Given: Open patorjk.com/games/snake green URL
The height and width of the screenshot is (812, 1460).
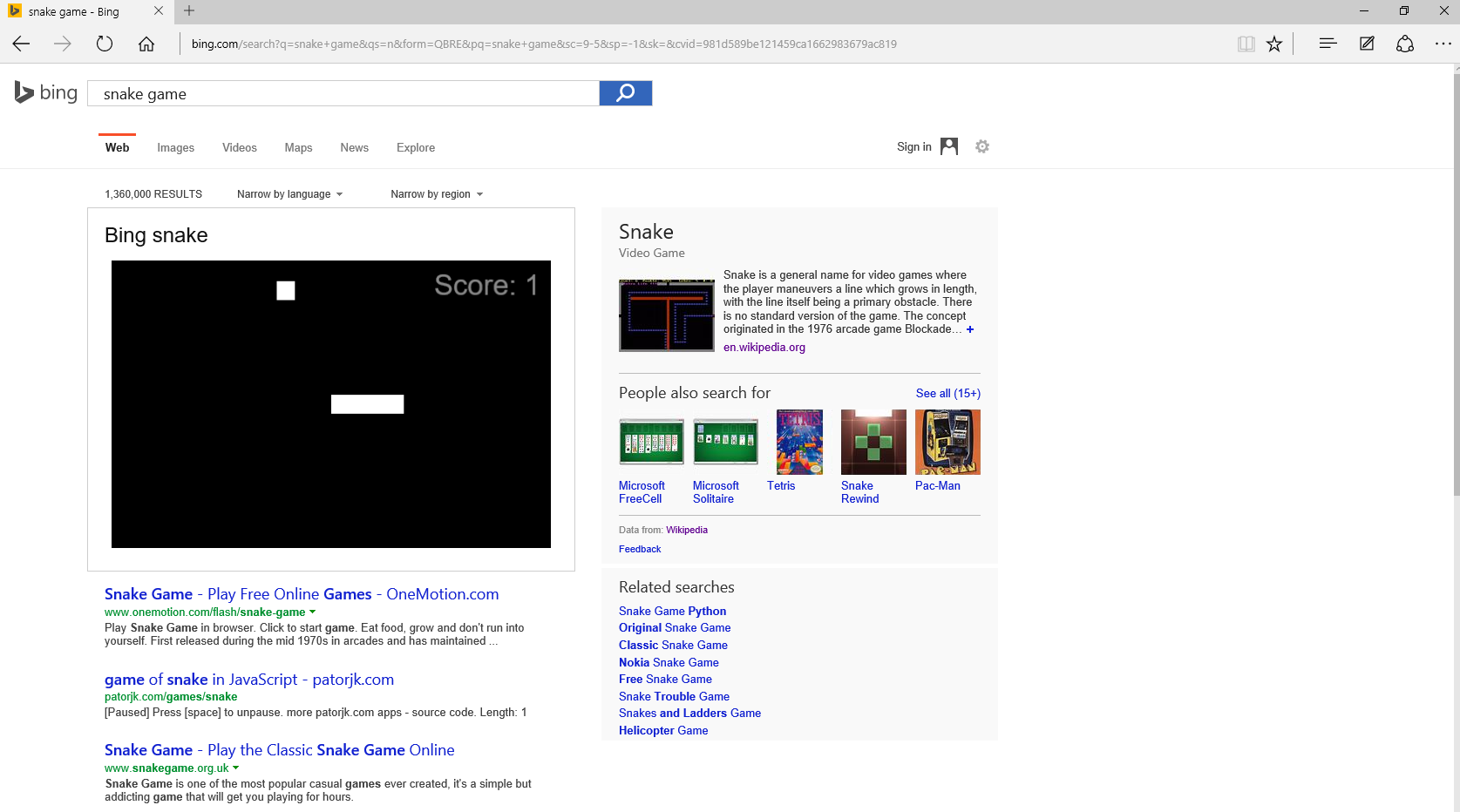Looking at the screenshot, I should (x=171, y=697).
